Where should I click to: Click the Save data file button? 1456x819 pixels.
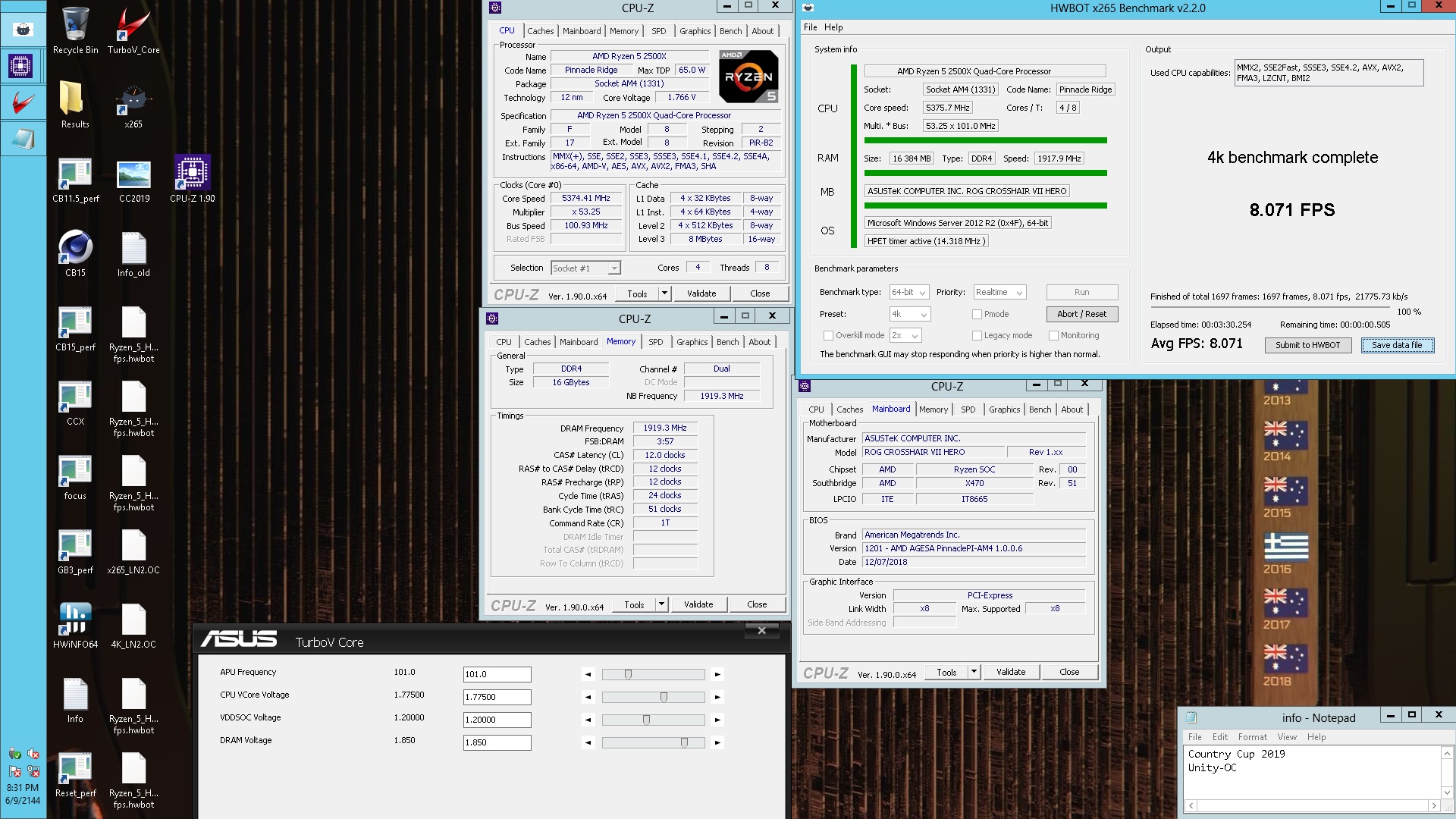point(1397,345)
